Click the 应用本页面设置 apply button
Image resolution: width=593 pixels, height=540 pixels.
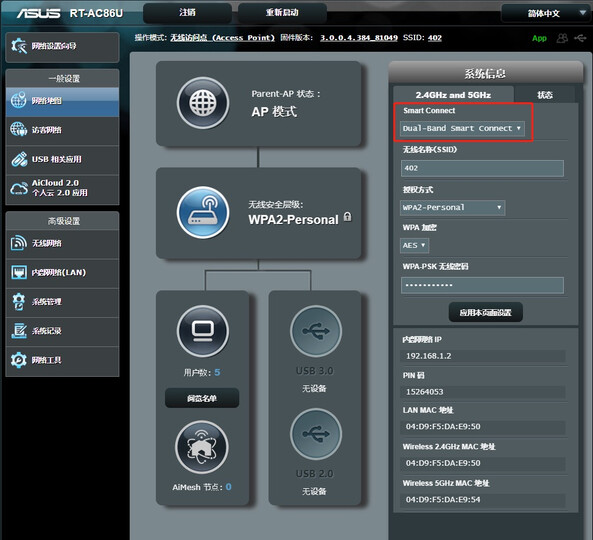(x=486, y=312)
